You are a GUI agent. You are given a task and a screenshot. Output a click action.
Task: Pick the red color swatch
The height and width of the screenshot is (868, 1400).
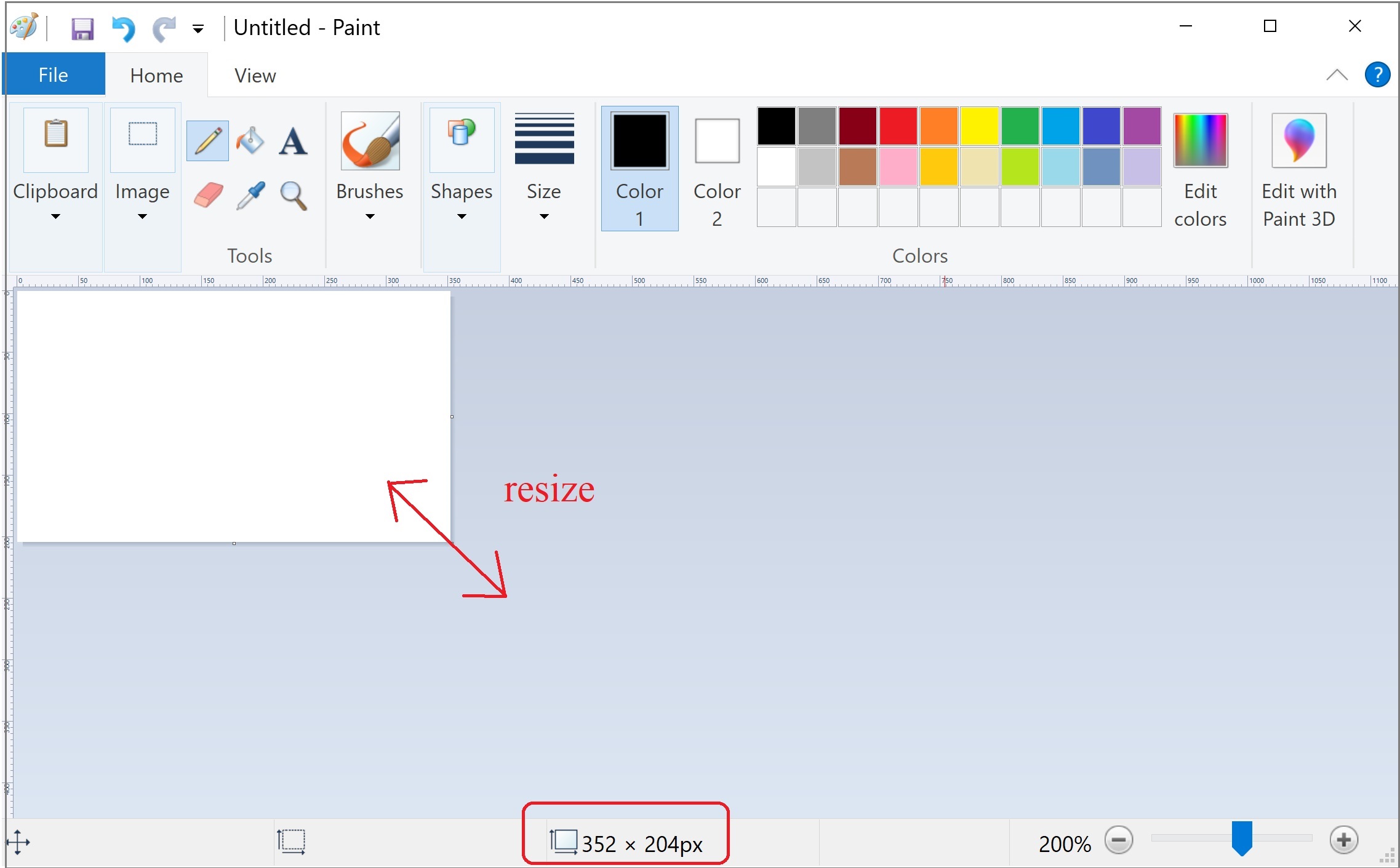click(x=898, y=125)
